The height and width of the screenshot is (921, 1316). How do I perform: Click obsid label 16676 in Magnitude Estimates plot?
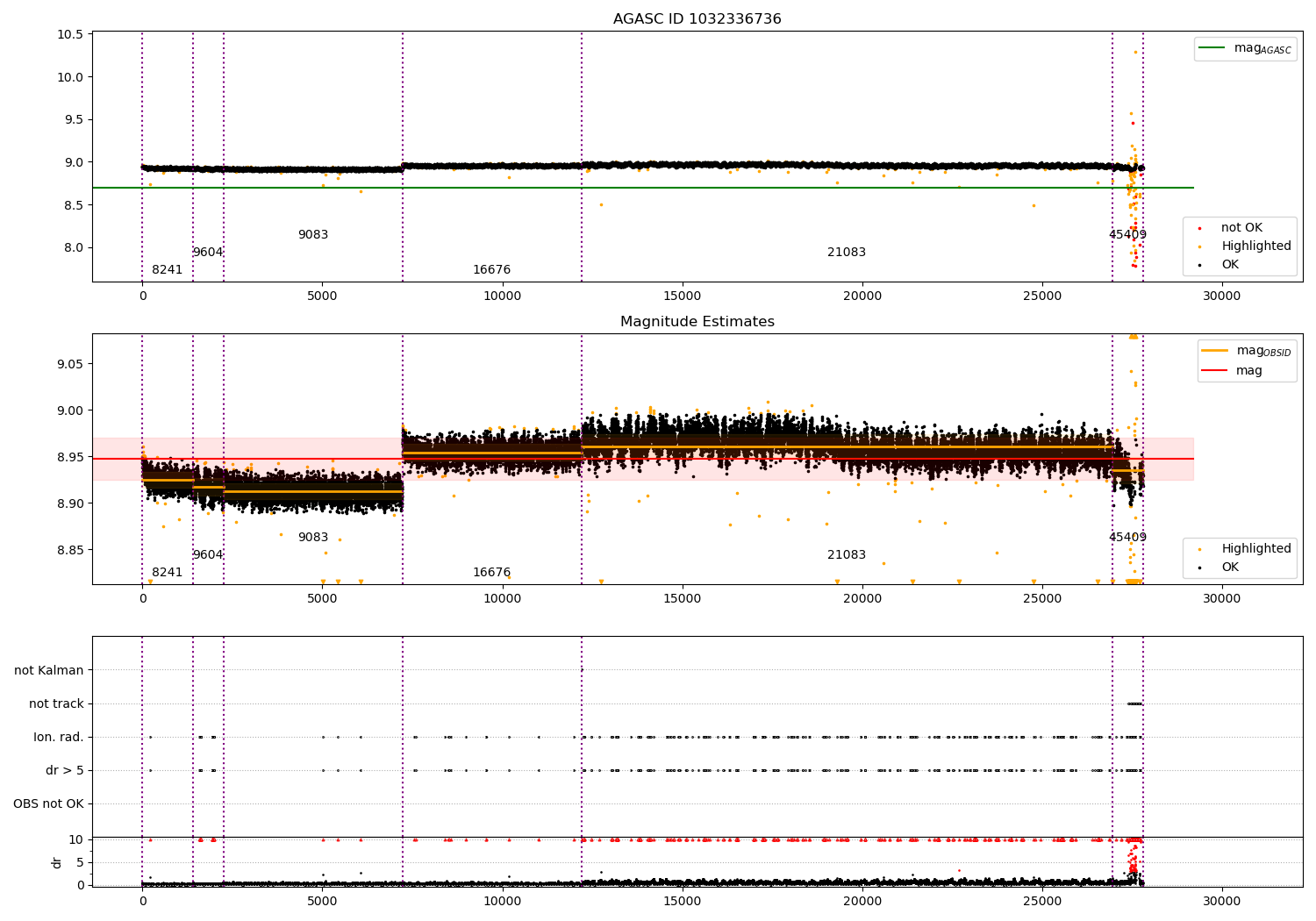[491, 573]
